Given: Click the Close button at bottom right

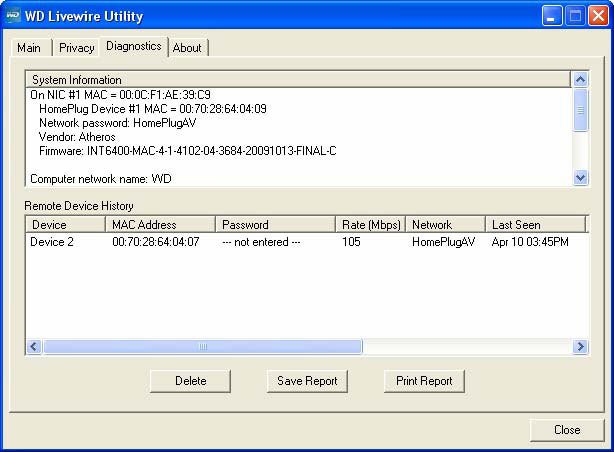Looking at the screenshot, I should (567, 430).
